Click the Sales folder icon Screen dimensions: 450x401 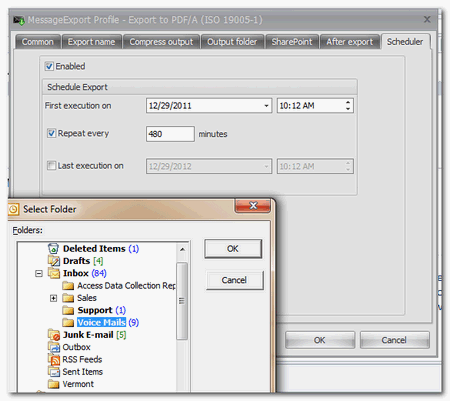(x=68, y=298)
